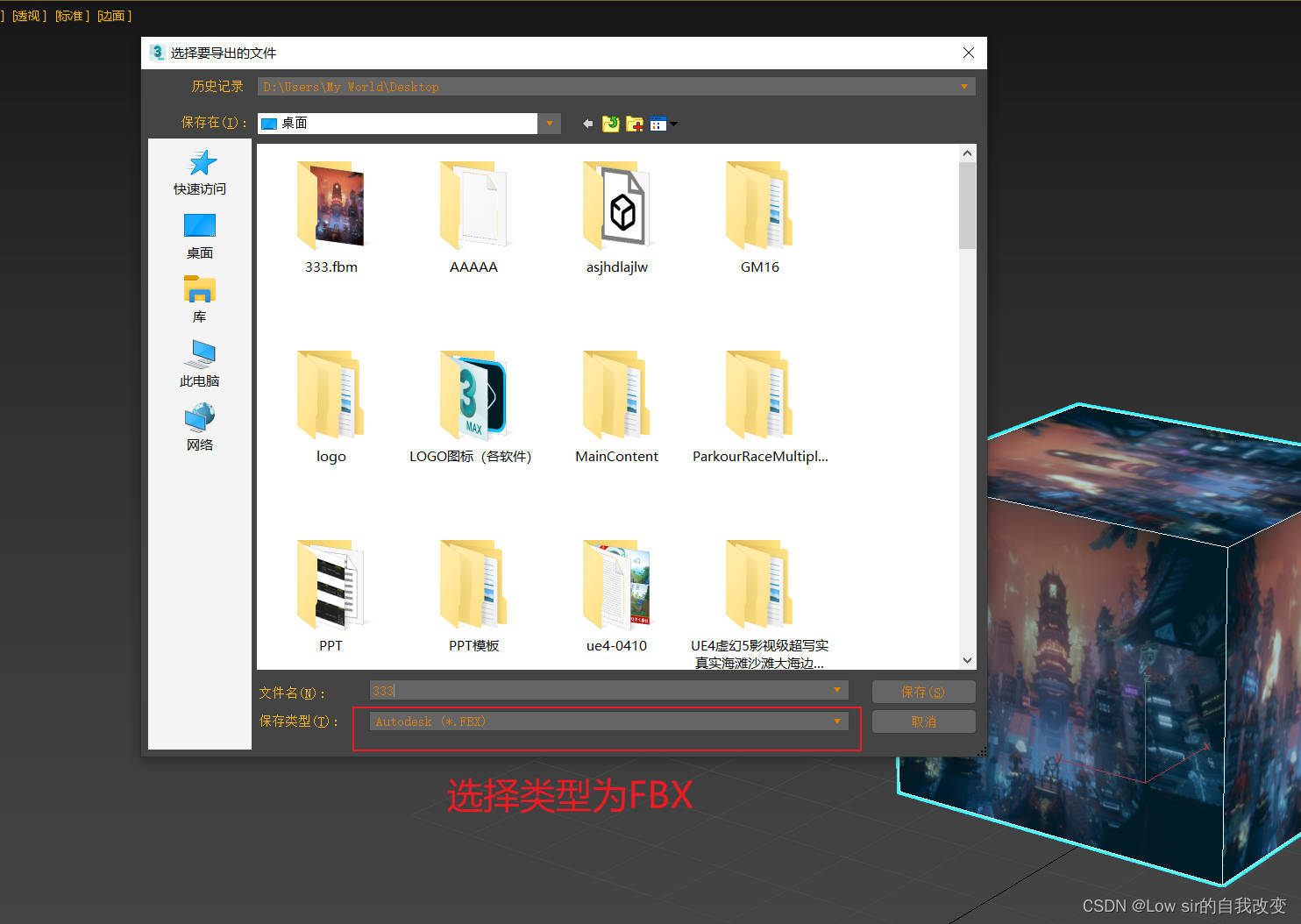1301x924 pixels.
Task: Select the logo folder
Action: point(331,407)
